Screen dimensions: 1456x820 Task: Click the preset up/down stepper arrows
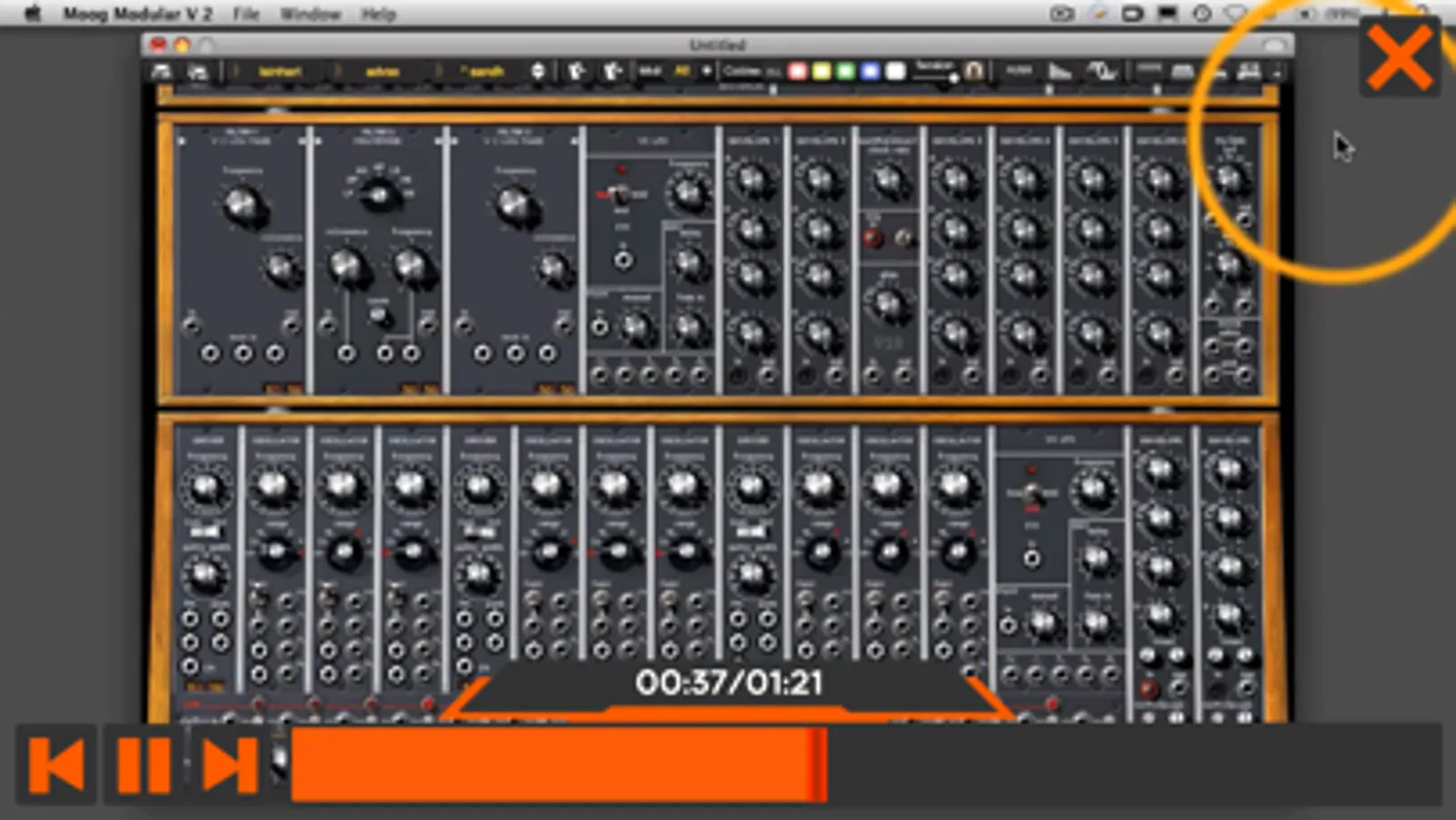tap(538, 71)
